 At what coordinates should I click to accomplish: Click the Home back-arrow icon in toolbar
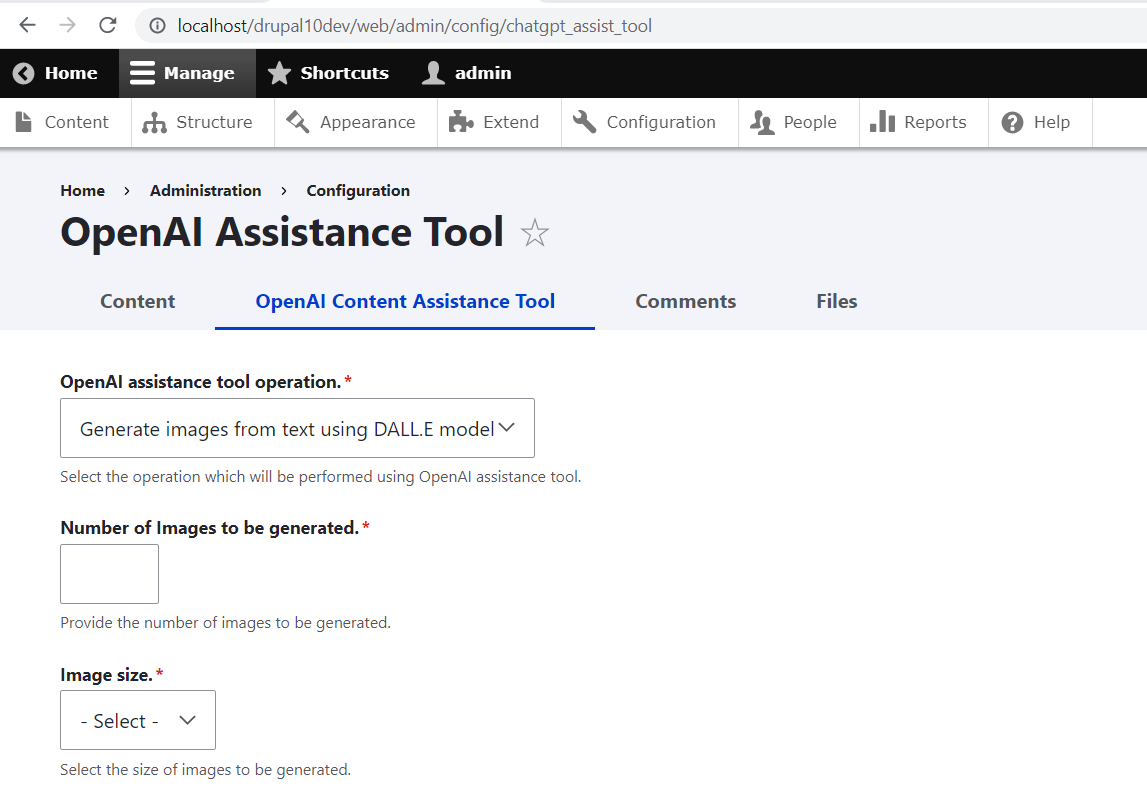pos(23,73)
